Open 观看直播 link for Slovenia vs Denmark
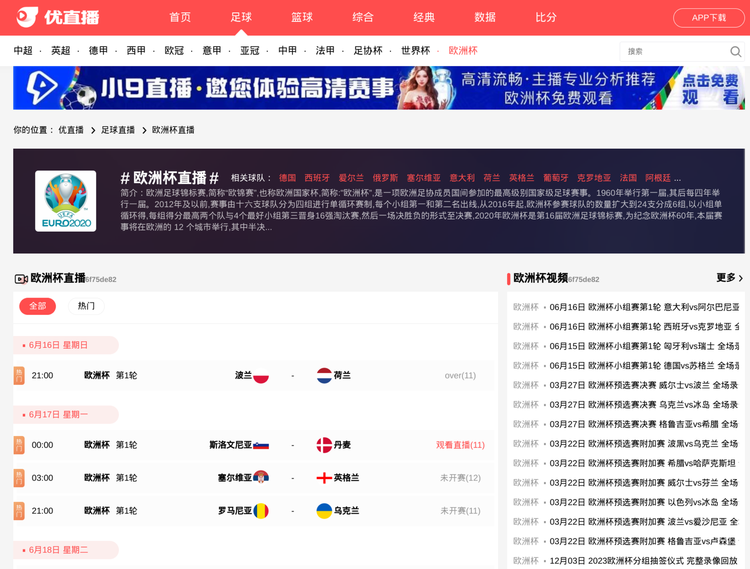 460,445
